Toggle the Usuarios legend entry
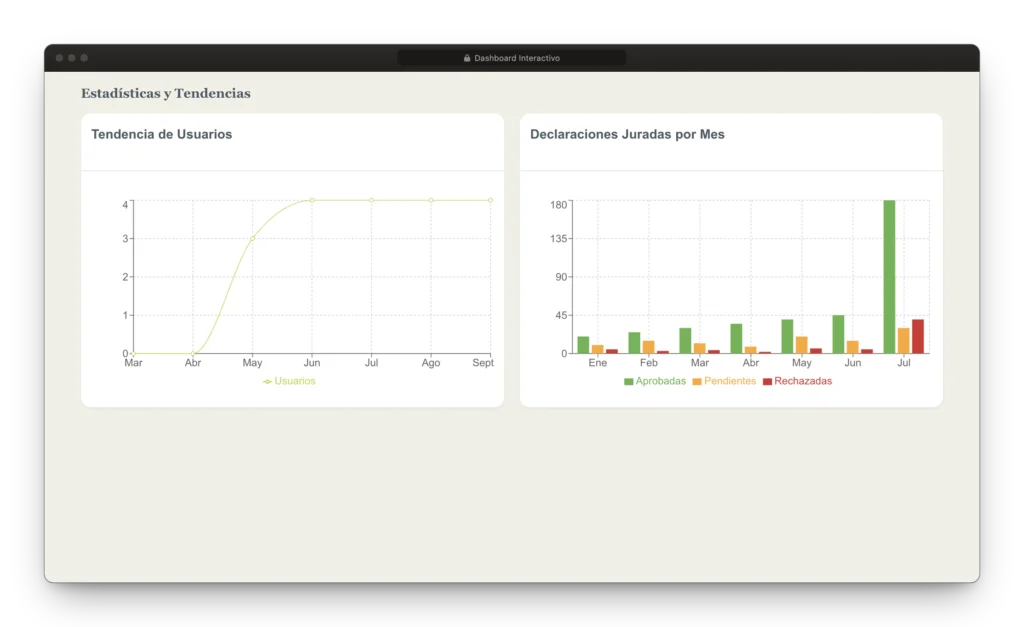Screen dimensions: 1024x627 [x=289, y=381]
